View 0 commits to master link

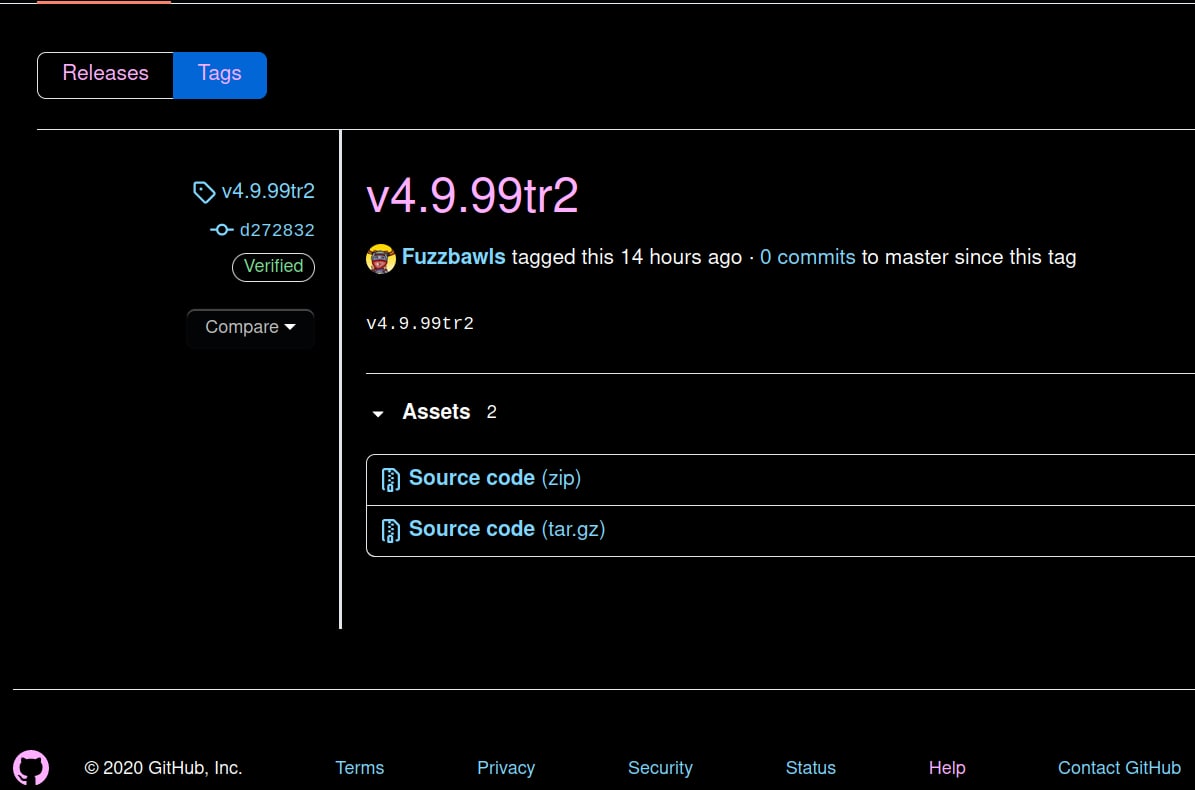click(x=808, y=257)
